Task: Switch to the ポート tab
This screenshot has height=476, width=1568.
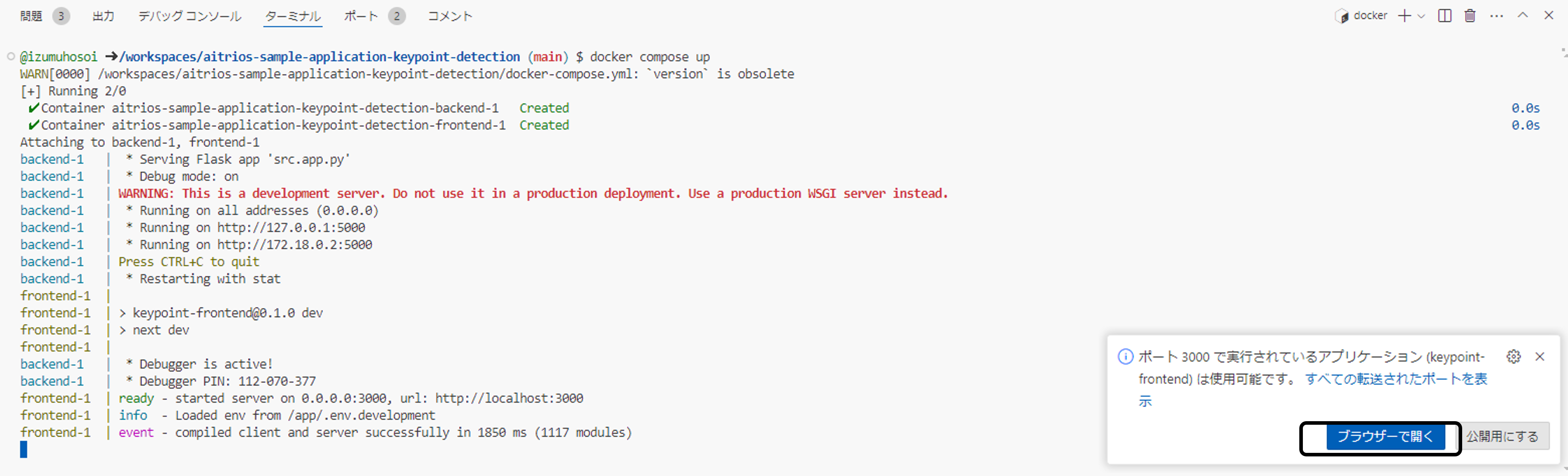Action: [360, 16]
